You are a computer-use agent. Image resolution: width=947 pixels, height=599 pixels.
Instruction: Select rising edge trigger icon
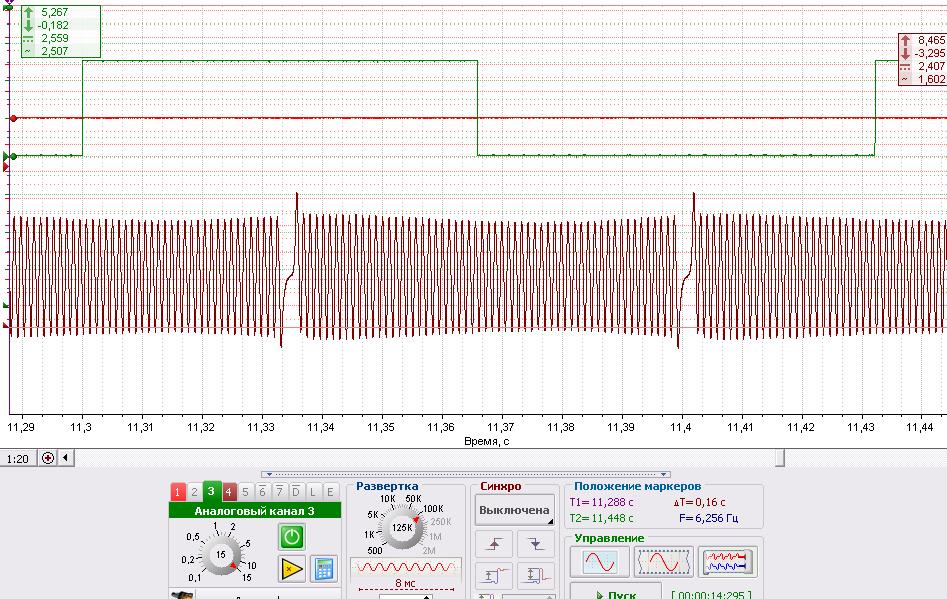pos(494,544)
